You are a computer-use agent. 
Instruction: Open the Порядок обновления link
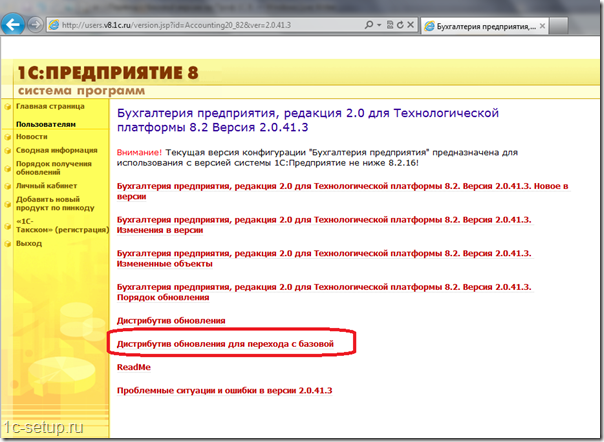point(324,292)
